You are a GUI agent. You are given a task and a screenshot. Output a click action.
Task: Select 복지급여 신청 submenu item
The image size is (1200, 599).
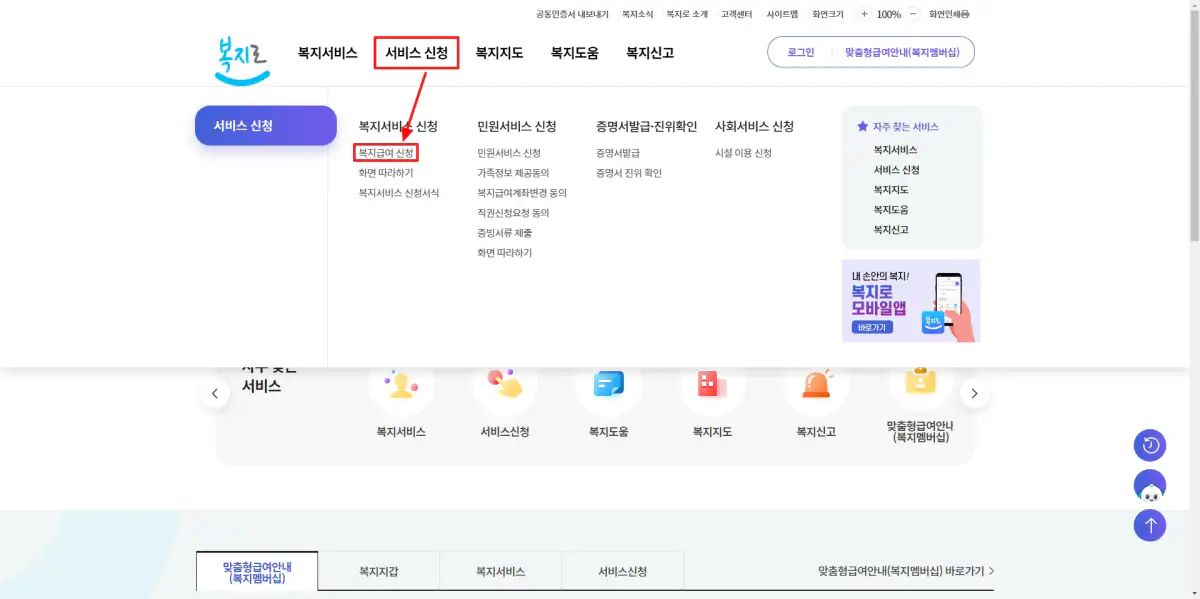pos(386,153)
